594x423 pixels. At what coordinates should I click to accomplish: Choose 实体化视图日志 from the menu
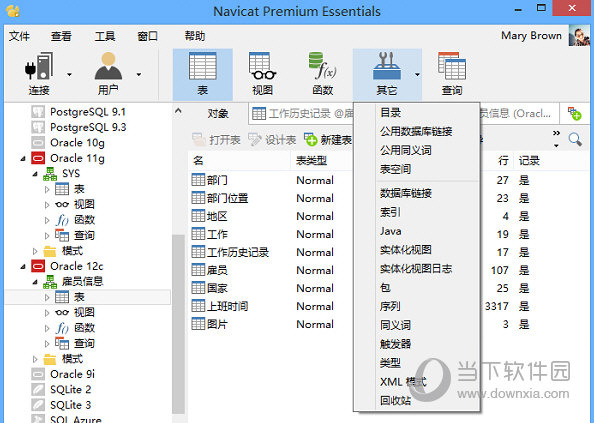416,268
